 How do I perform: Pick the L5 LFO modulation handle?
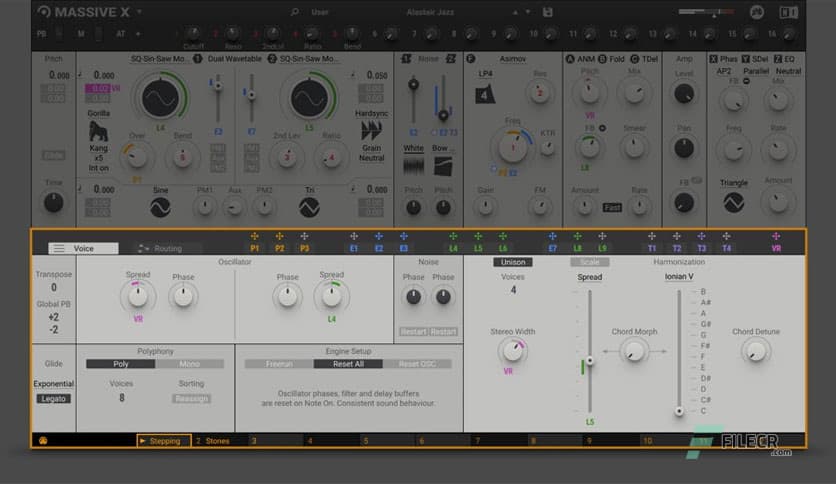(x=478, y=236)
